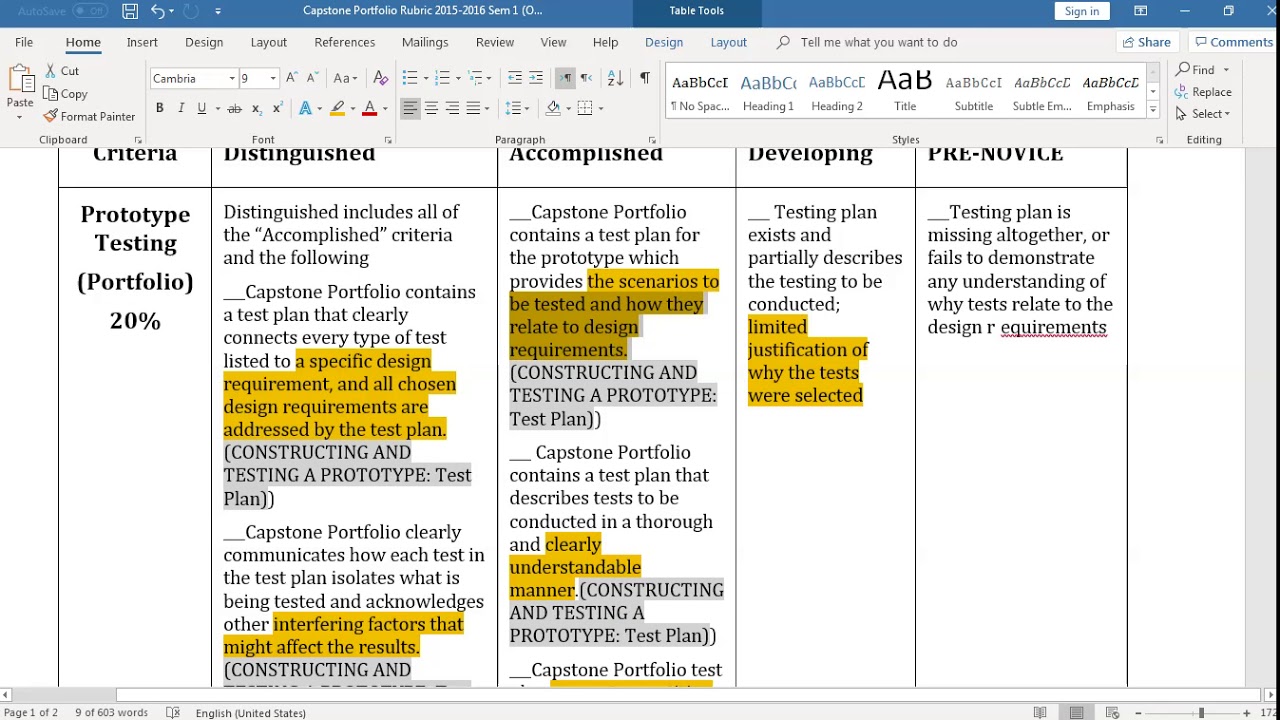Undo the last action
This screenshot has height=720, width=1280.
(158, 11)
